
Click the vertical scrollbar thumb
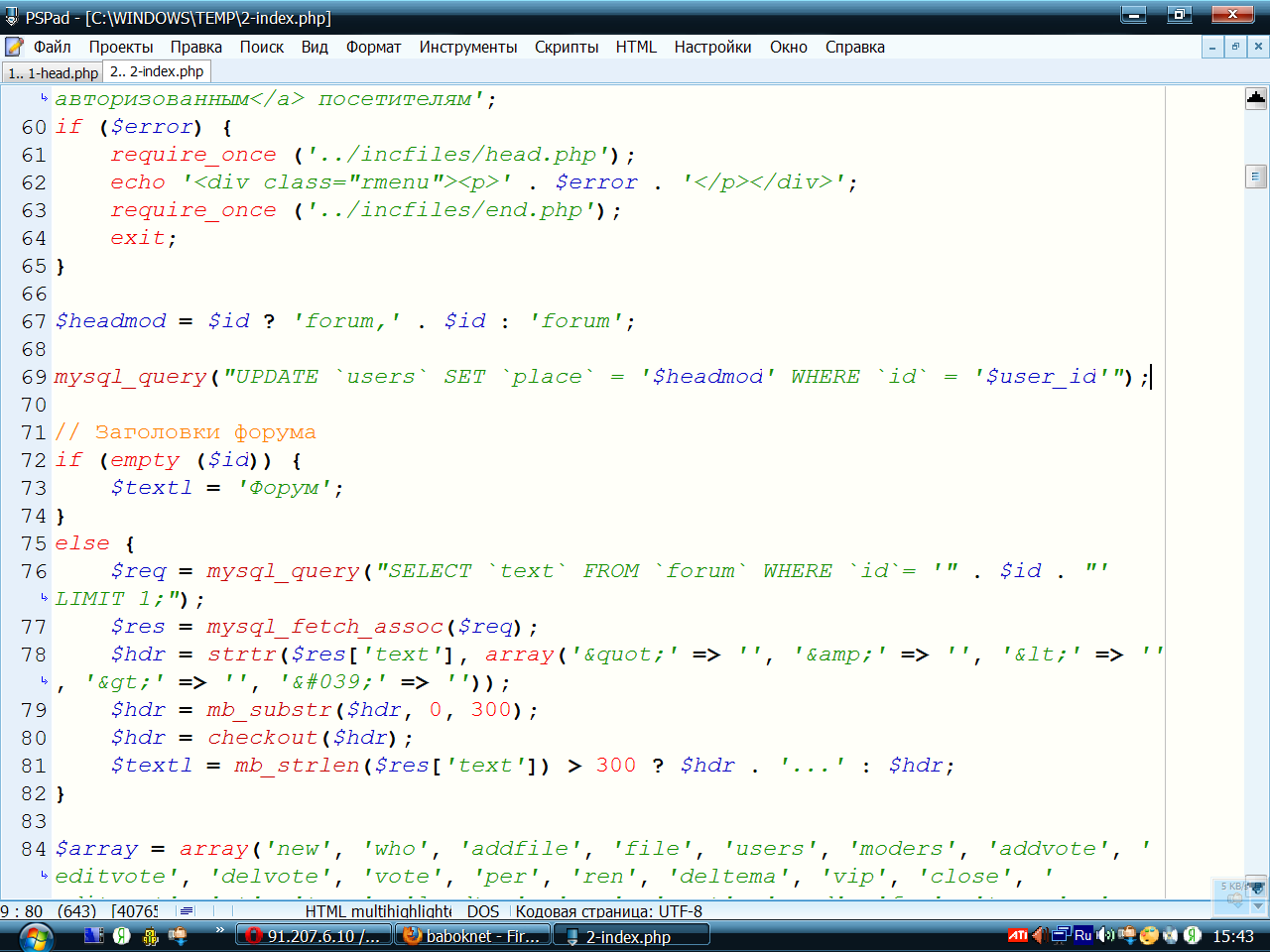[x=1255, y=177]
